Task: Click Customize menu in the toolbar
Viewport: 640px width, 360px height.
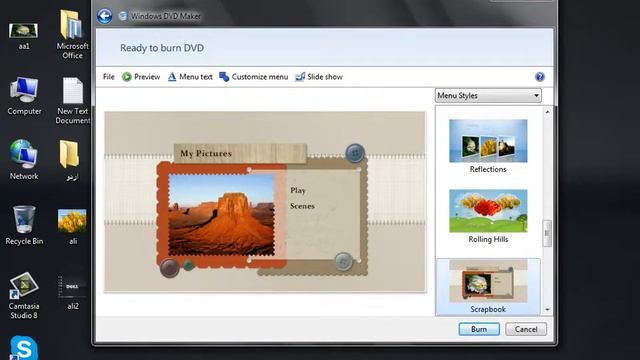Action: pyautogui.click(x=253, y=77)
